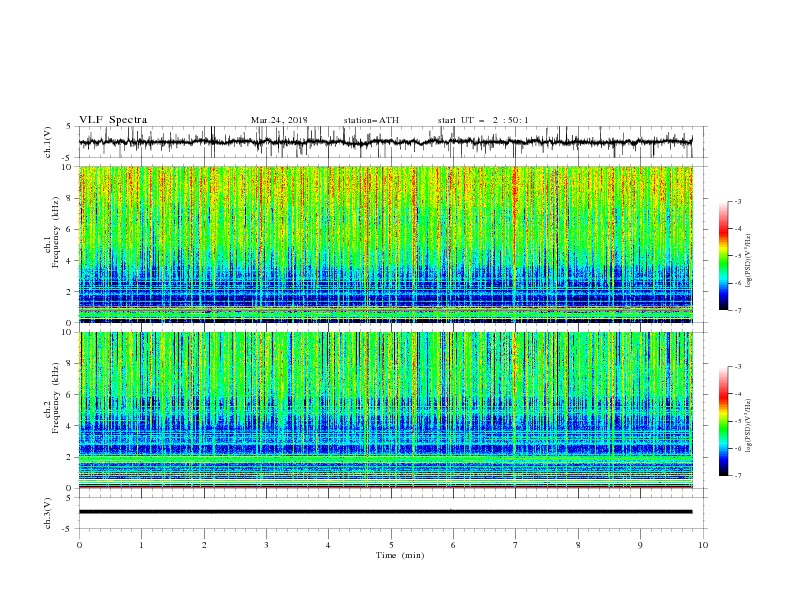Click the "VLF Spectra" plot title
Screen dimensions: 792x612
click(113, 120)
